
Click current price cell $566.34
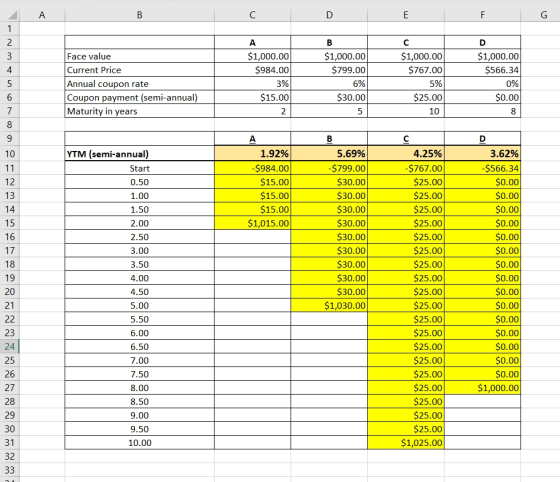[x=482, y=70]
